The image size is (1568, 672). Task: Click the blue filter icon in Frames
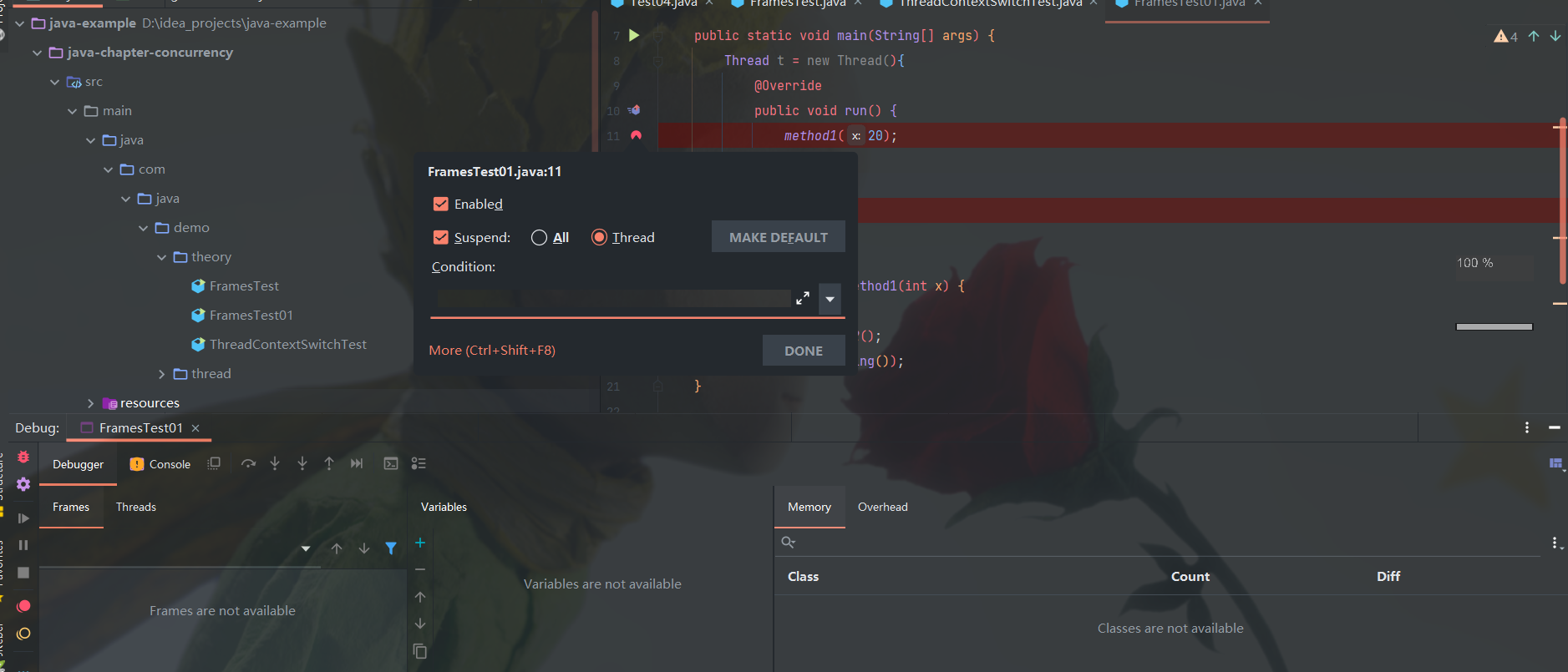pyautogui.click(x=390, y=548)
